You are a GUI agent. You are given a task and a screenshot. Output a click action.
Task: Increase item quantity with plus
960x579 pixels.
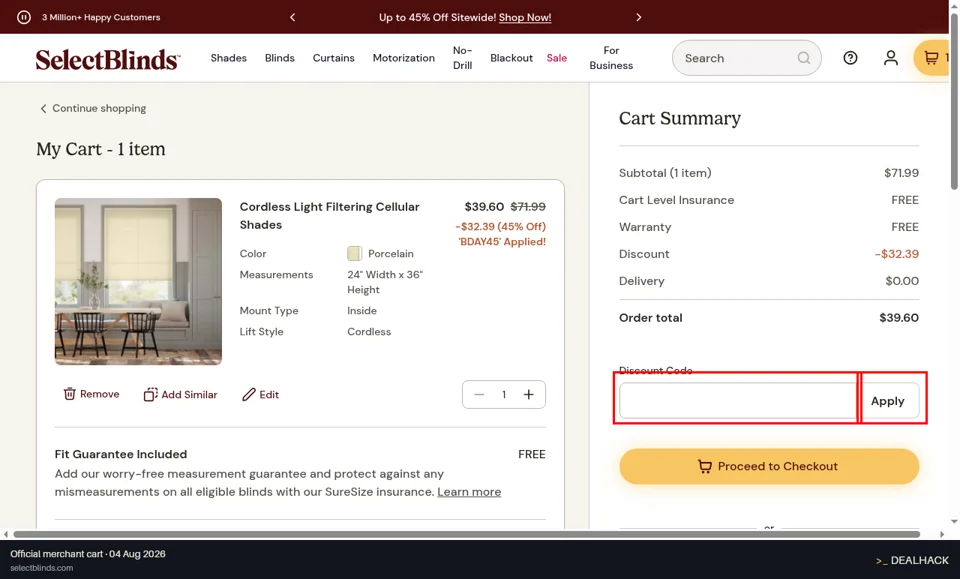click(x=529, y=395)
